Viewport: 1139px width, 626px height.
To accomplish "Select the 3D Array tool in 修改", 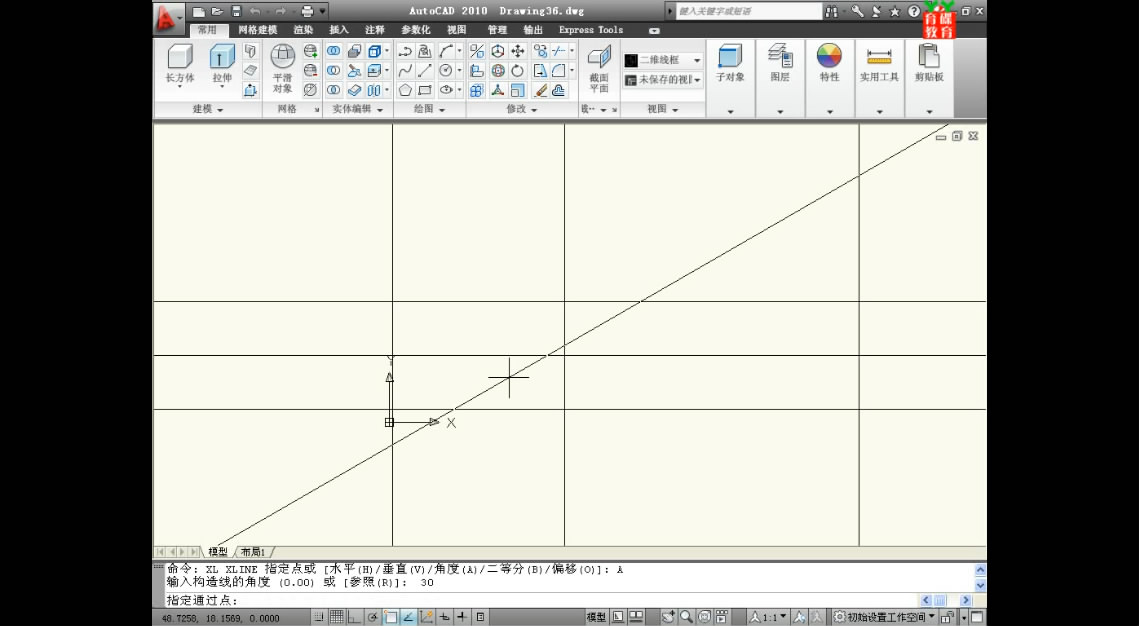I will [476, 90].
